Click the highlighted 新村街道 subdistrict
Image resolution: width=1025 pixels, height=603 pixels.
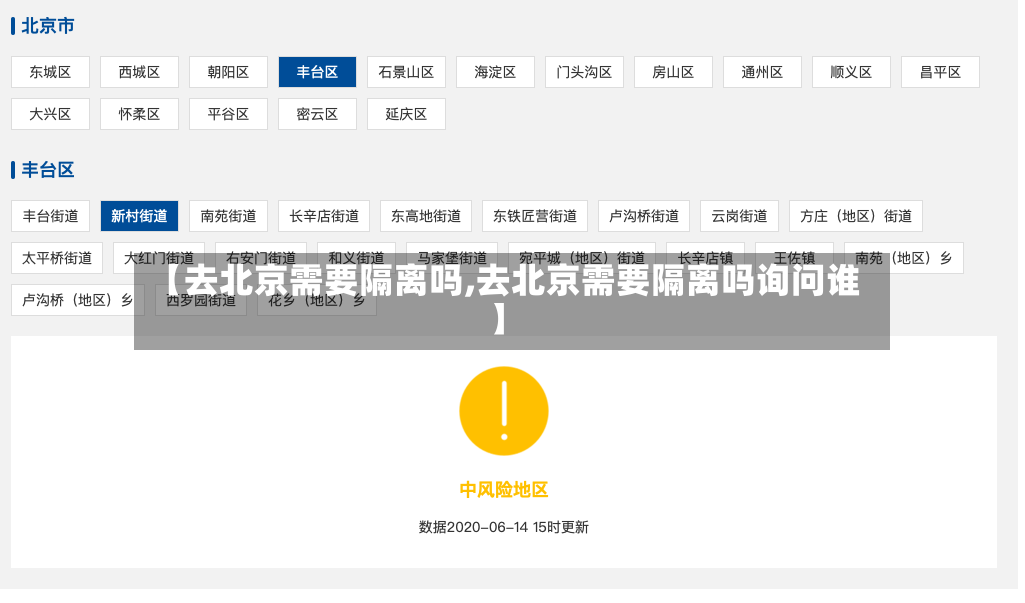pyautogui.click(x=139, y=216)
